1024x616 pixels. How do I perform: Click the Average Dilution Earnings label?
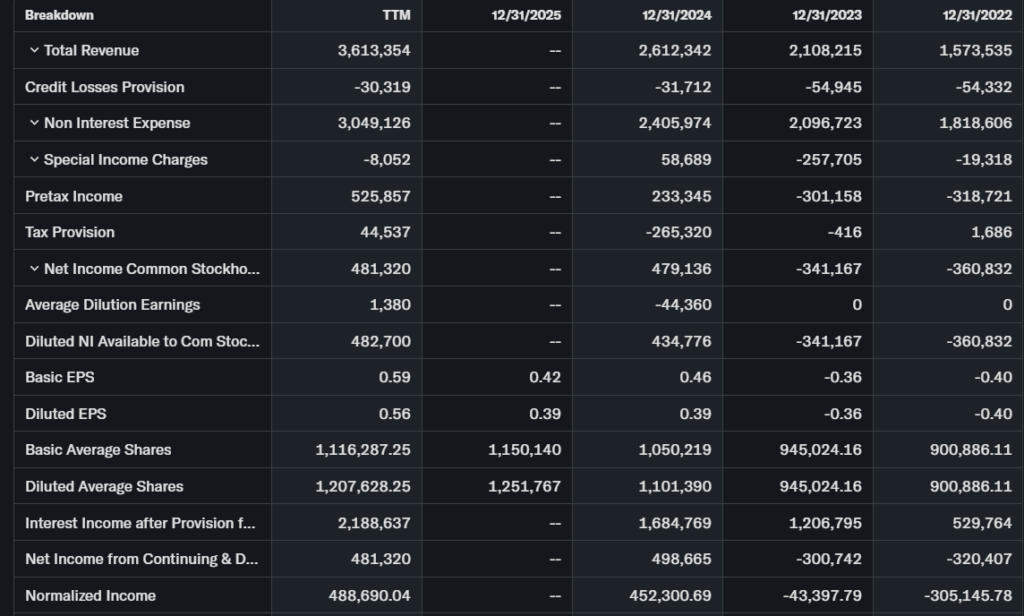tap(113, 305)
